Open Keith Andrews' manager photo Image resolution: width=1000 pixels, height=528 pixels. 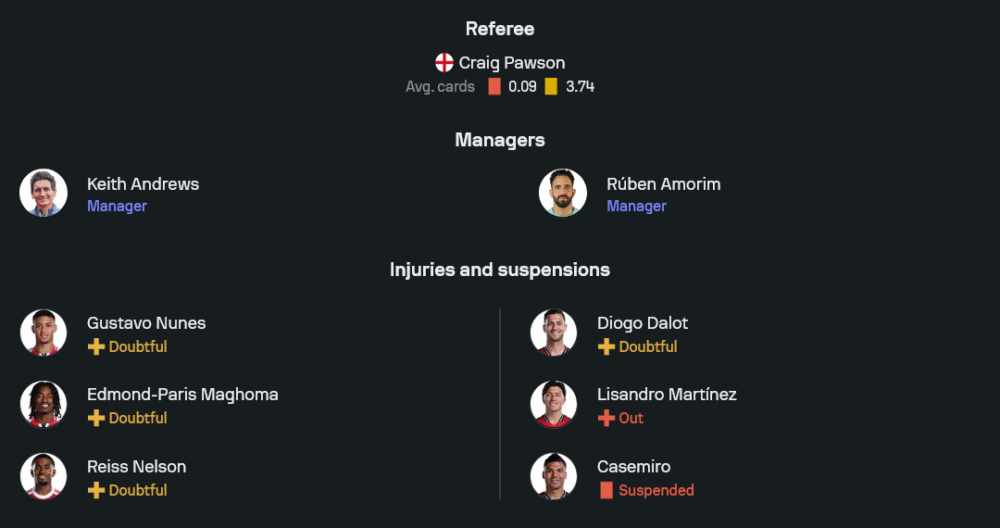44,193
